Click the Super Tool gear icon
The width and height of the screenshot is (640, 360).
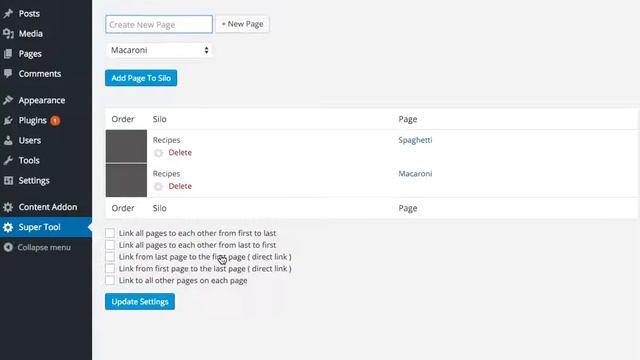(x=8, y=227)
